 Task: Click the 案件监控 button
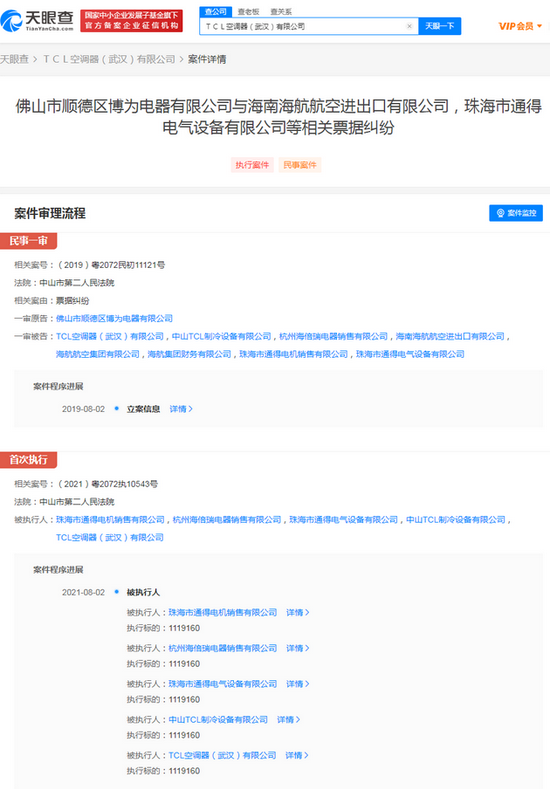click(516, 213)
